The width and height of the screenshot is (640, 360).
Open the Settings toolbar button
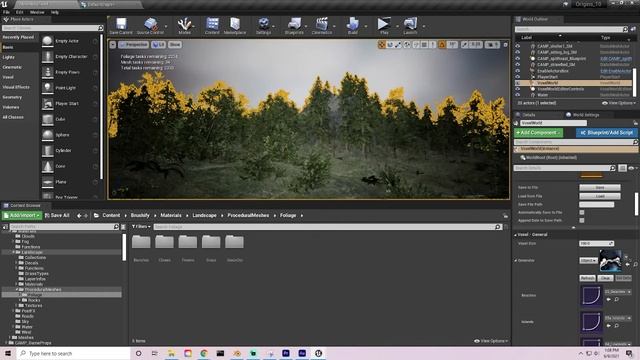point(263,26)
